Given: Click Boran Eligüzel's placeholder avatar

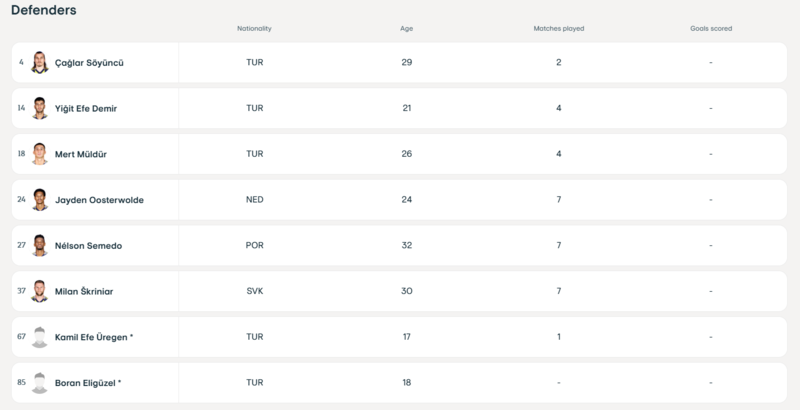Looking at the screenshot, I should point(40,383).
